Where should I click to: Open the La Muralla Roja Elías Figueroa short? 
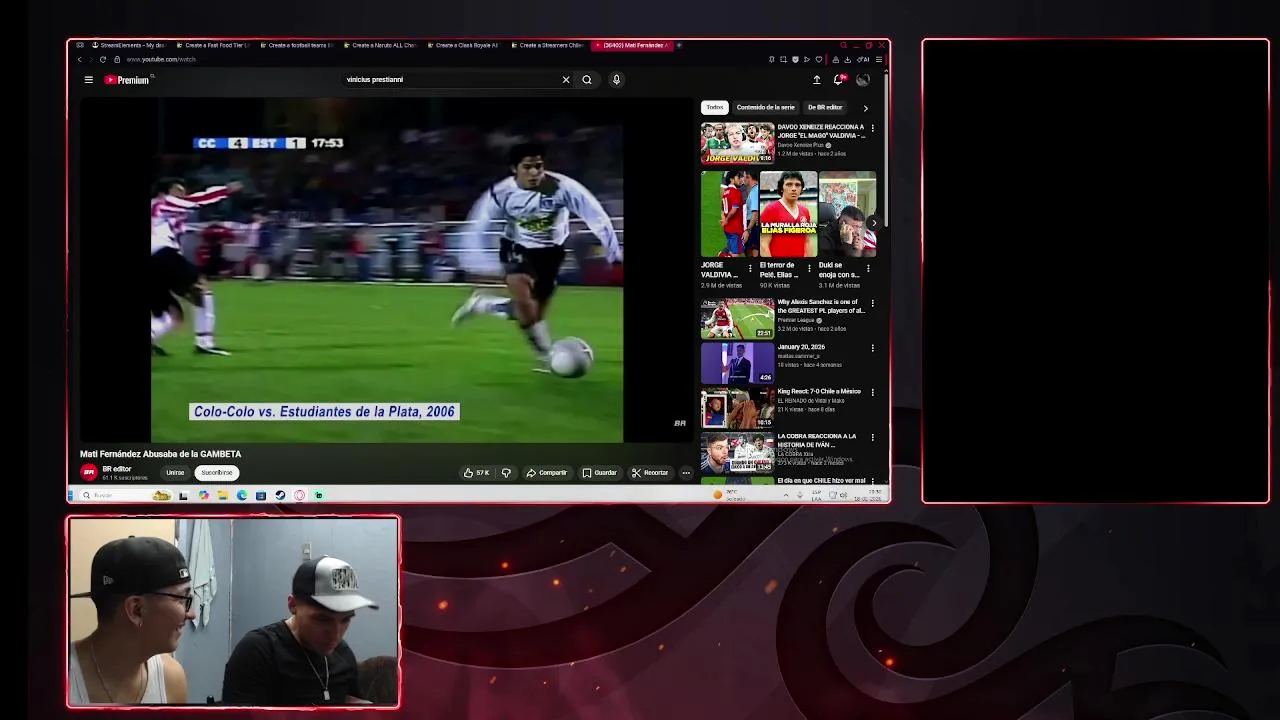788,214
